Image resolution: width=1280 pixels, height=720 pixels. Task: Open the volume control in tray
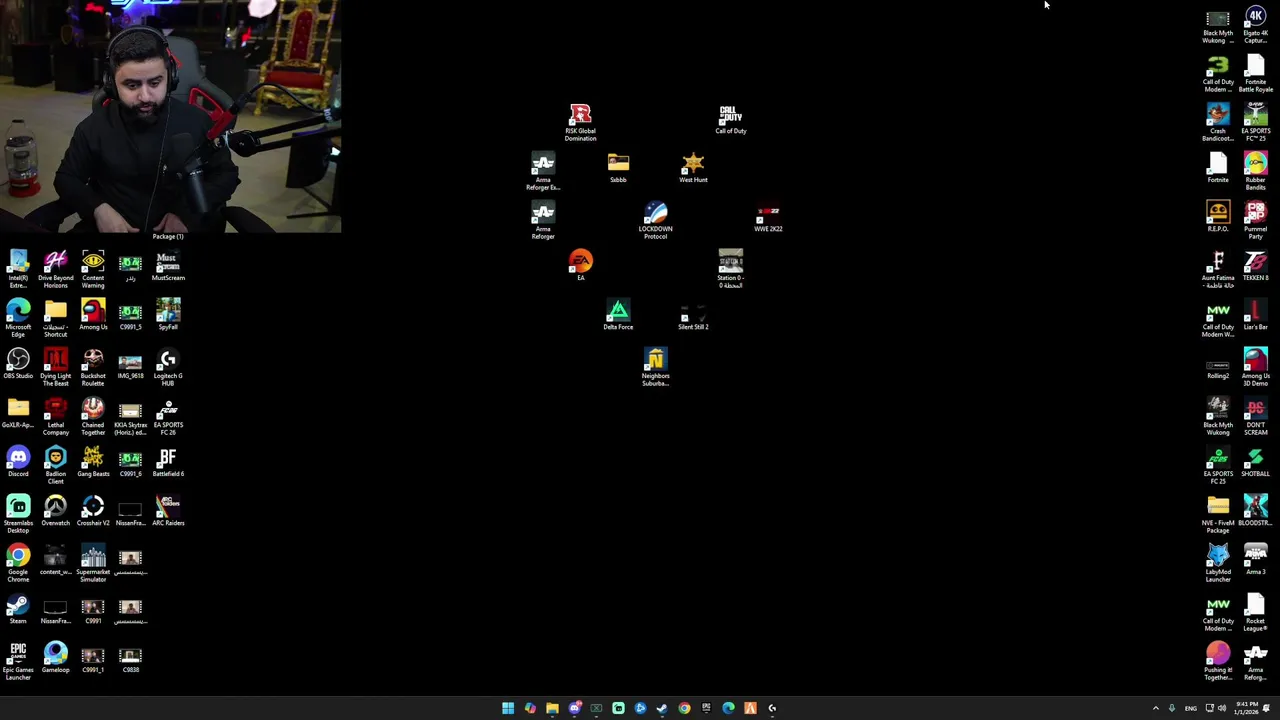(x=1222, y=708)
